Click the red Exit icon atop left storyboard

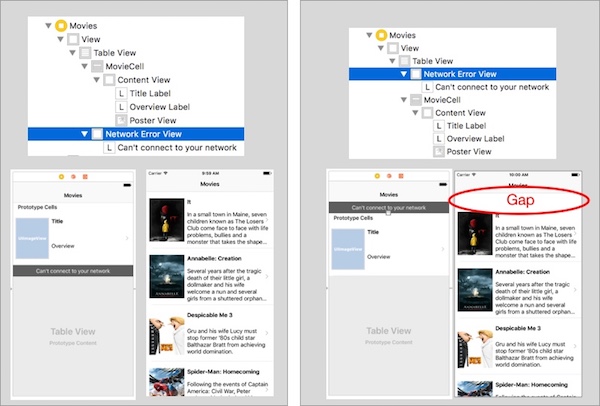pyautogui.click(x=85, y=177)
